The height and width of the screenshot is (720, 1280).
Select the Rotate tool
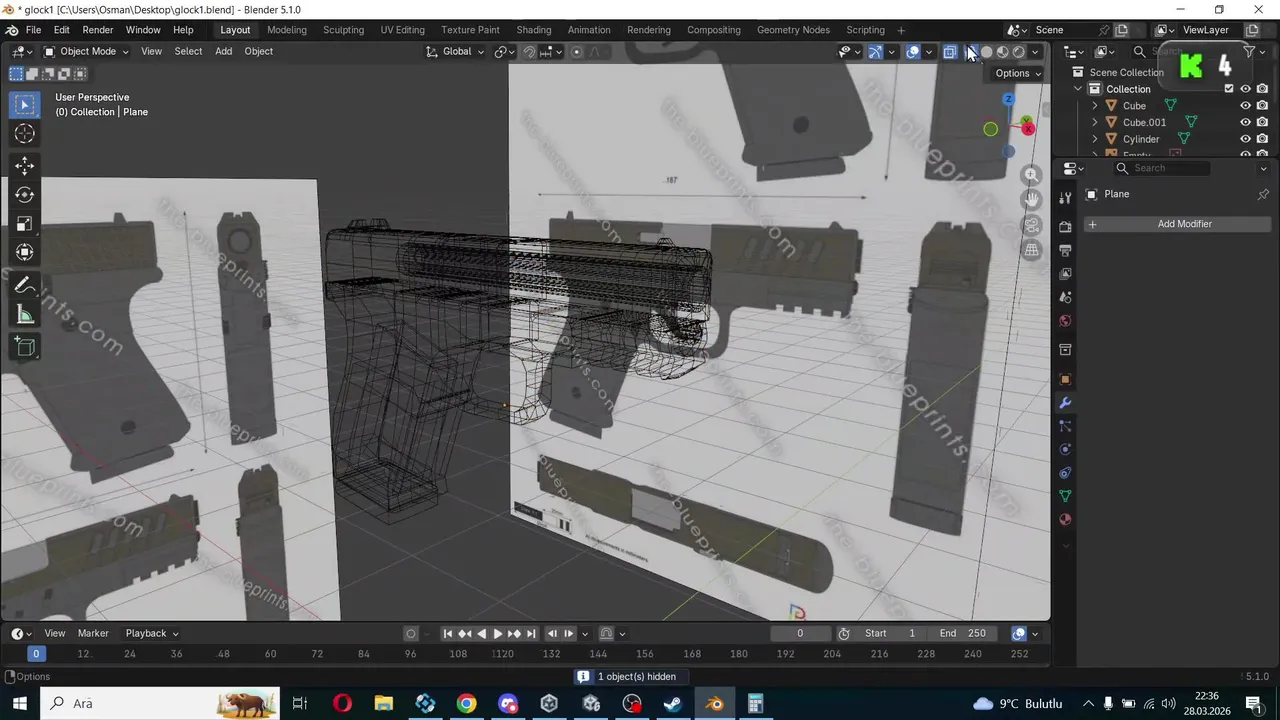pyautogui.click(x=25, y=195)
